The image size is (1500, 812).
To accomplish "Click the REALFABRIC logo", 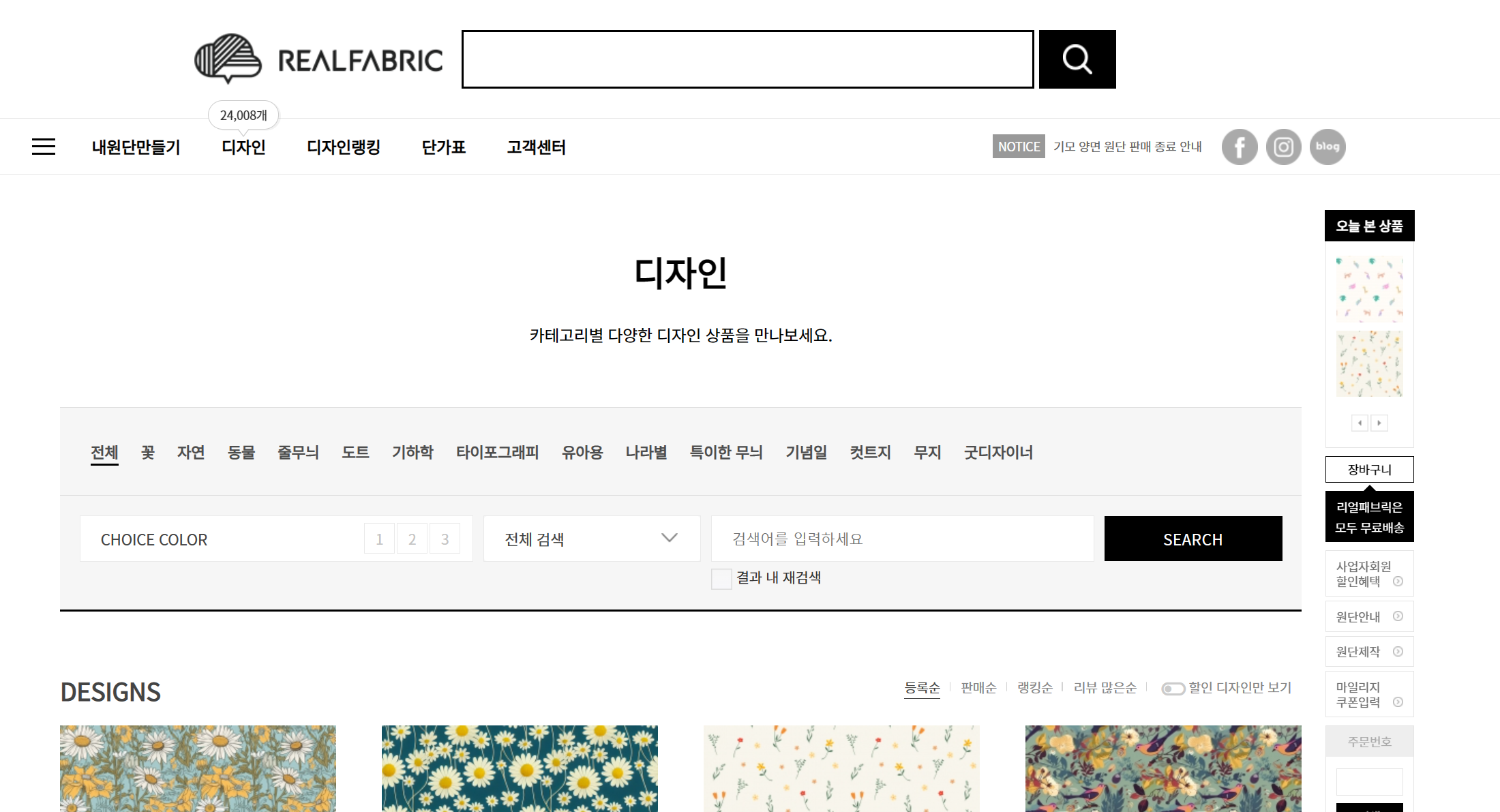I will [x=318, y=59].
